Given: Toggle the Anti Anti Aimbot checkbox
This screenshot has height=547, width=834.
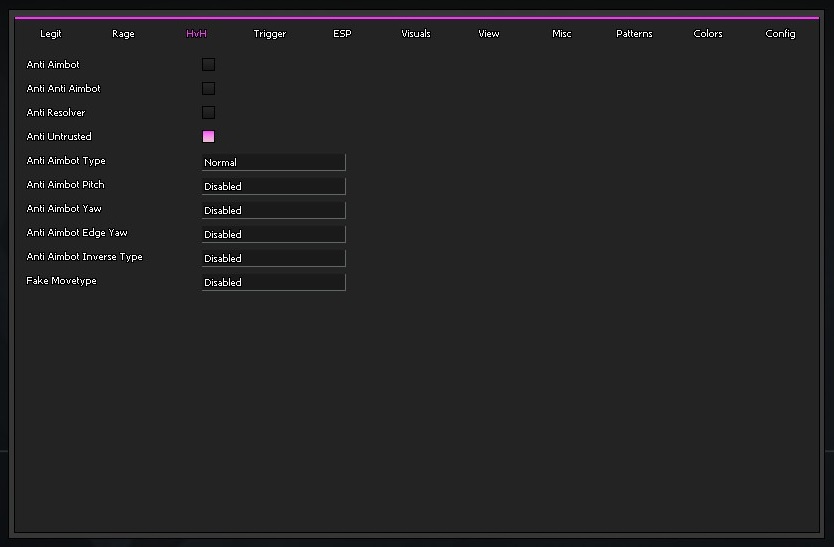Looking at the screenshot, I should click(x=208, y=88).
